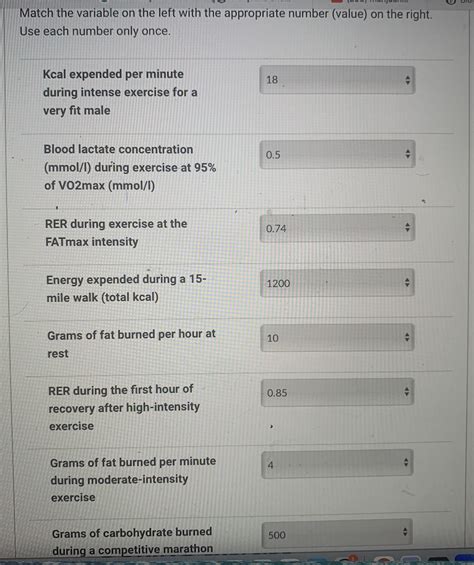Open the dropdown showing value 1200
474x565 pixels.
[x=337, y=283]
